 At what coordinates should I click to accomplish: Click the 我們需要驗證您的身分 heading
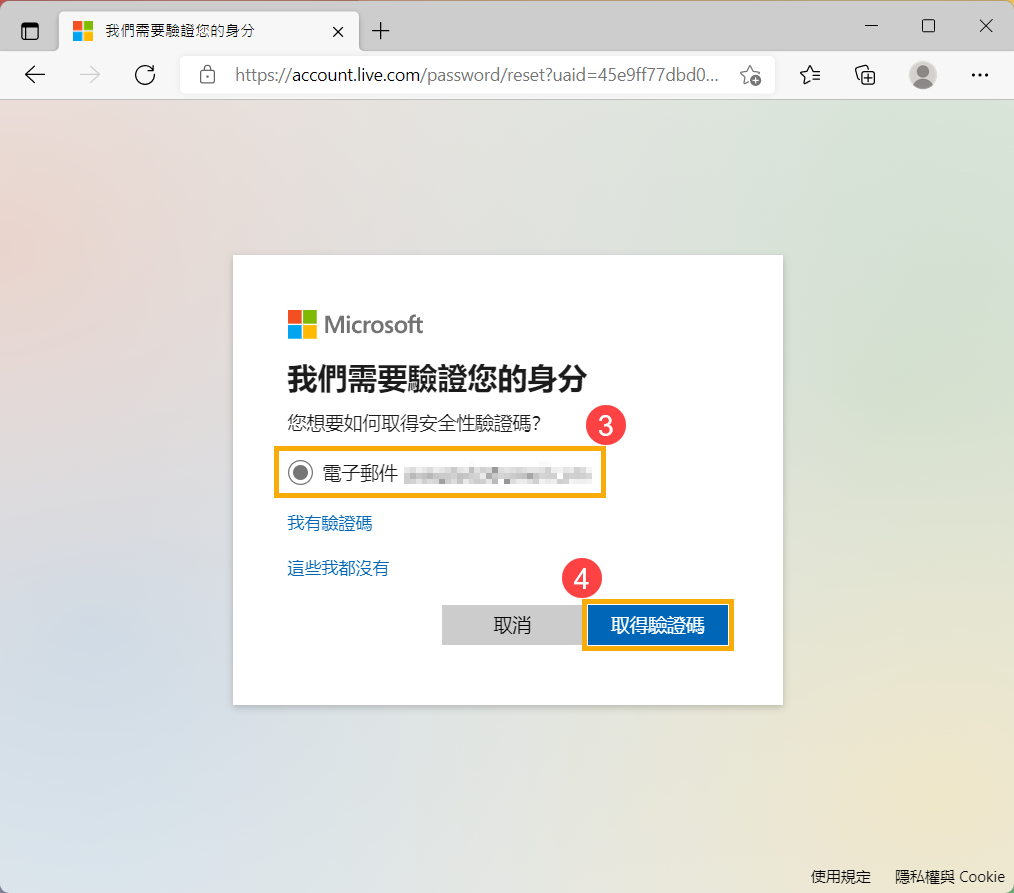click(437, 378)
